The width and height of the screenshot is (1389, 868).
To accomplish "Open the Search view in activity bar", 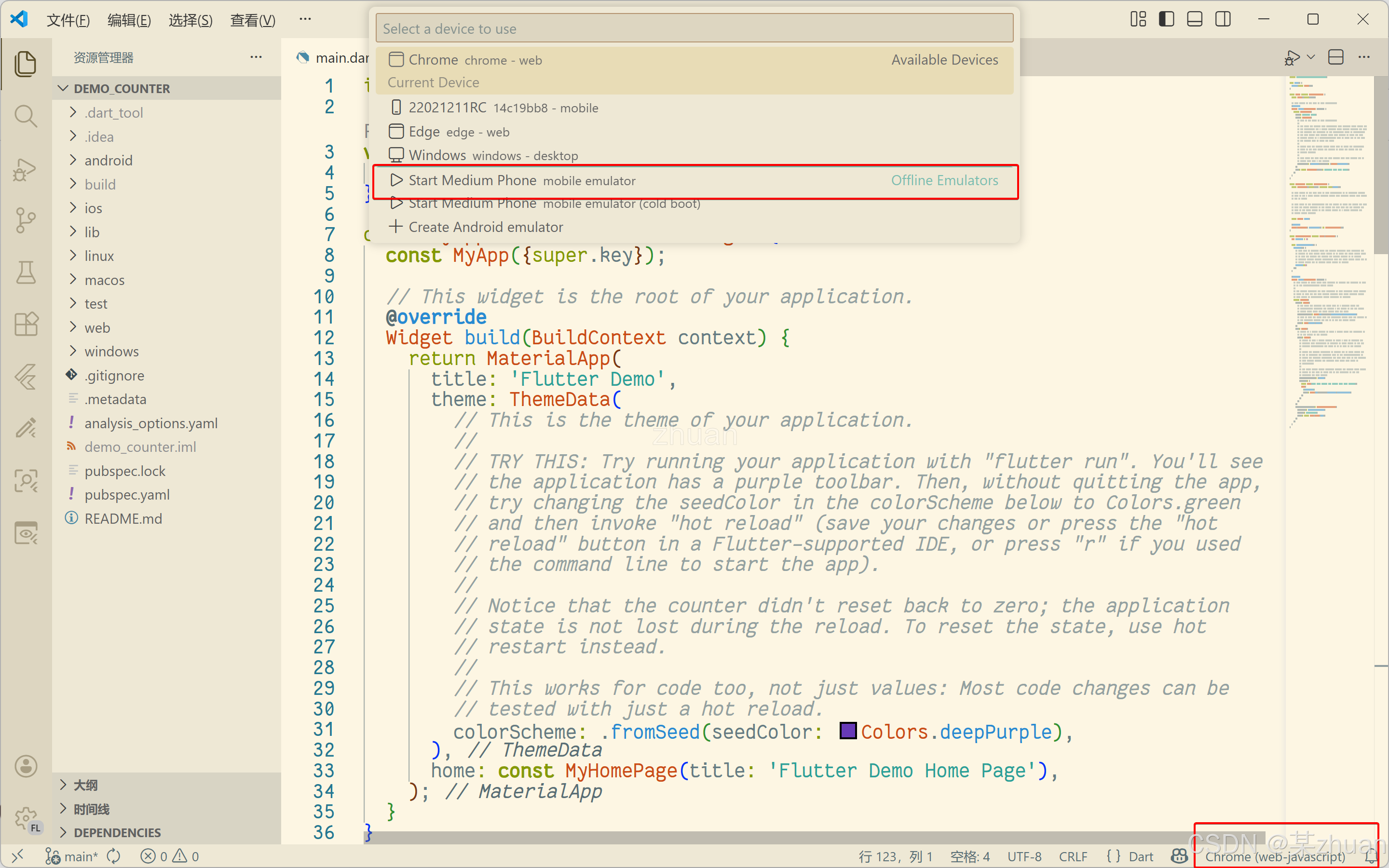I will point(25,116).
